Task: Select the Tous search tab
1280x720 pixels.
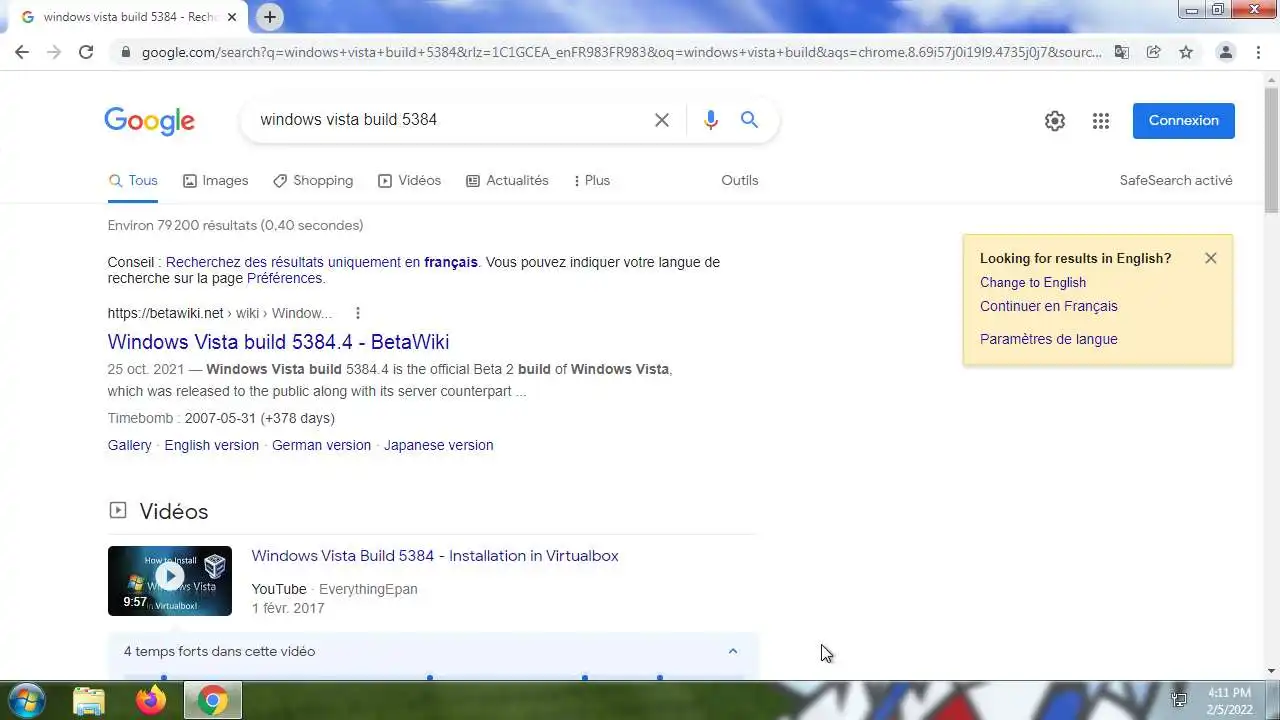Action: pos(133,181)
